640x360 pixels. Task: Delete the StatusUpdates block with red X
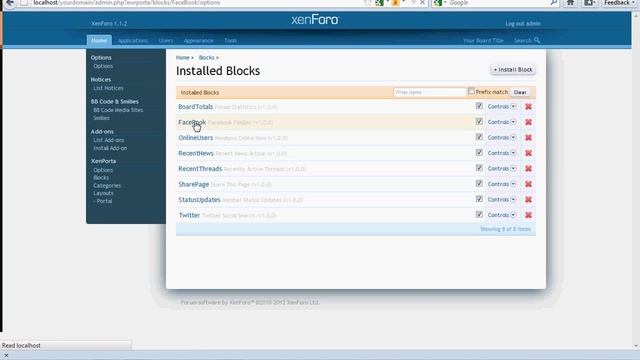pos(528,200)
